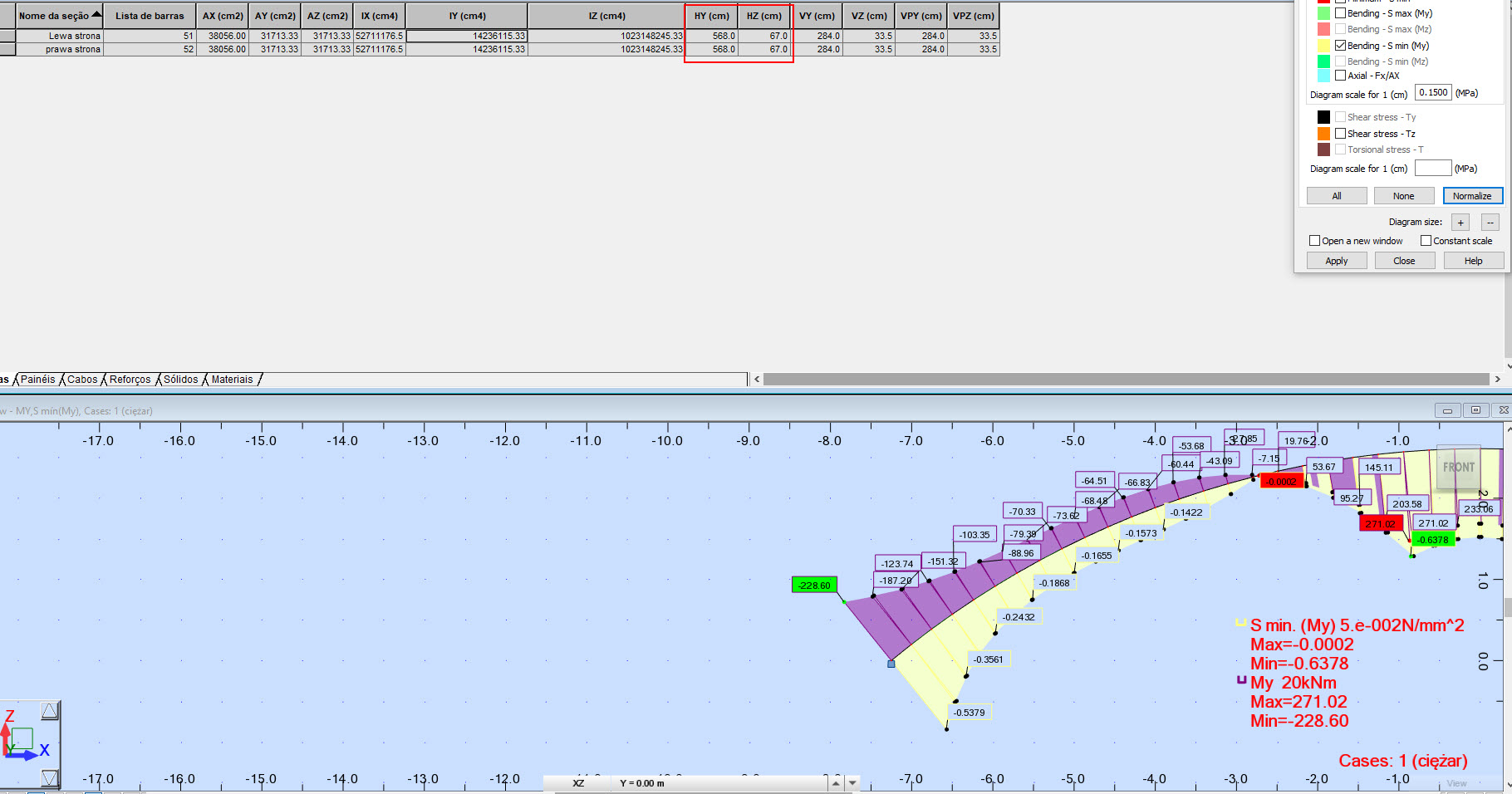Click the left chevron beside the lower table

click(757, 379)
